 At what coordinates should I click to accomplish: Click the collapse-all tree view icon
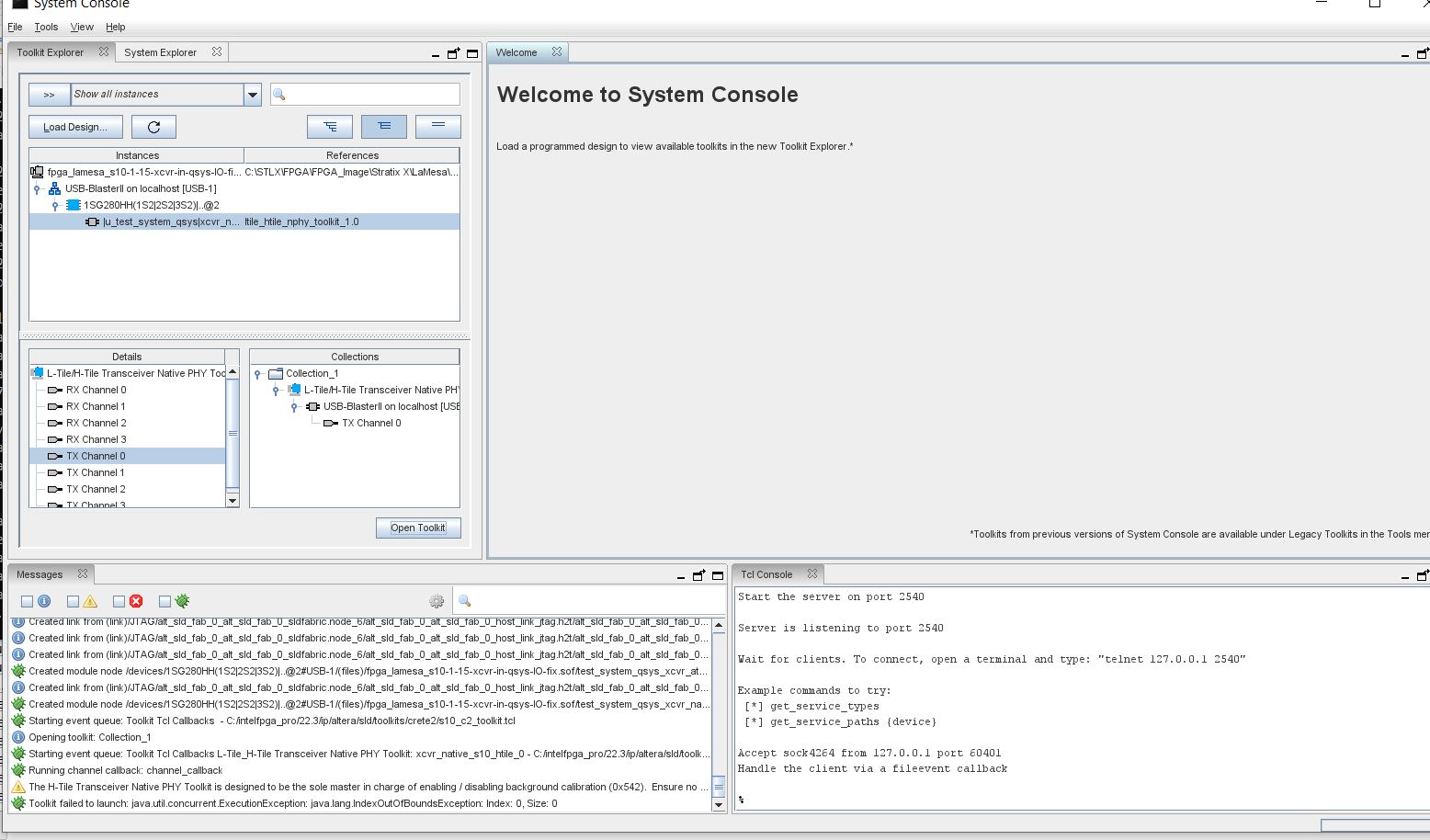click(438, 126)
